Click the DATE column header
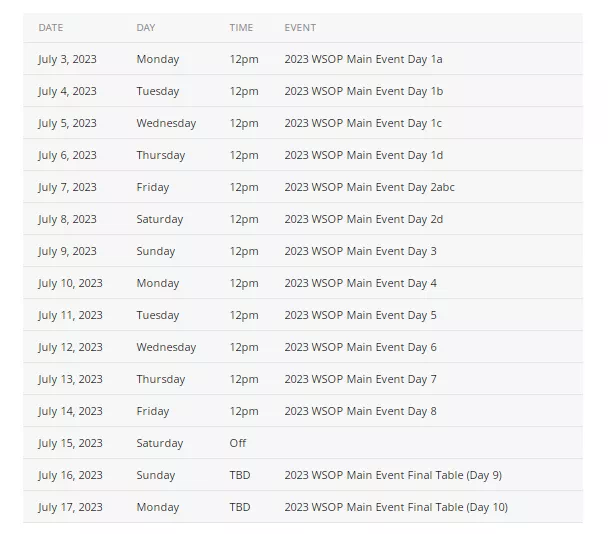608x534 pixels. [x=50, y=28]
